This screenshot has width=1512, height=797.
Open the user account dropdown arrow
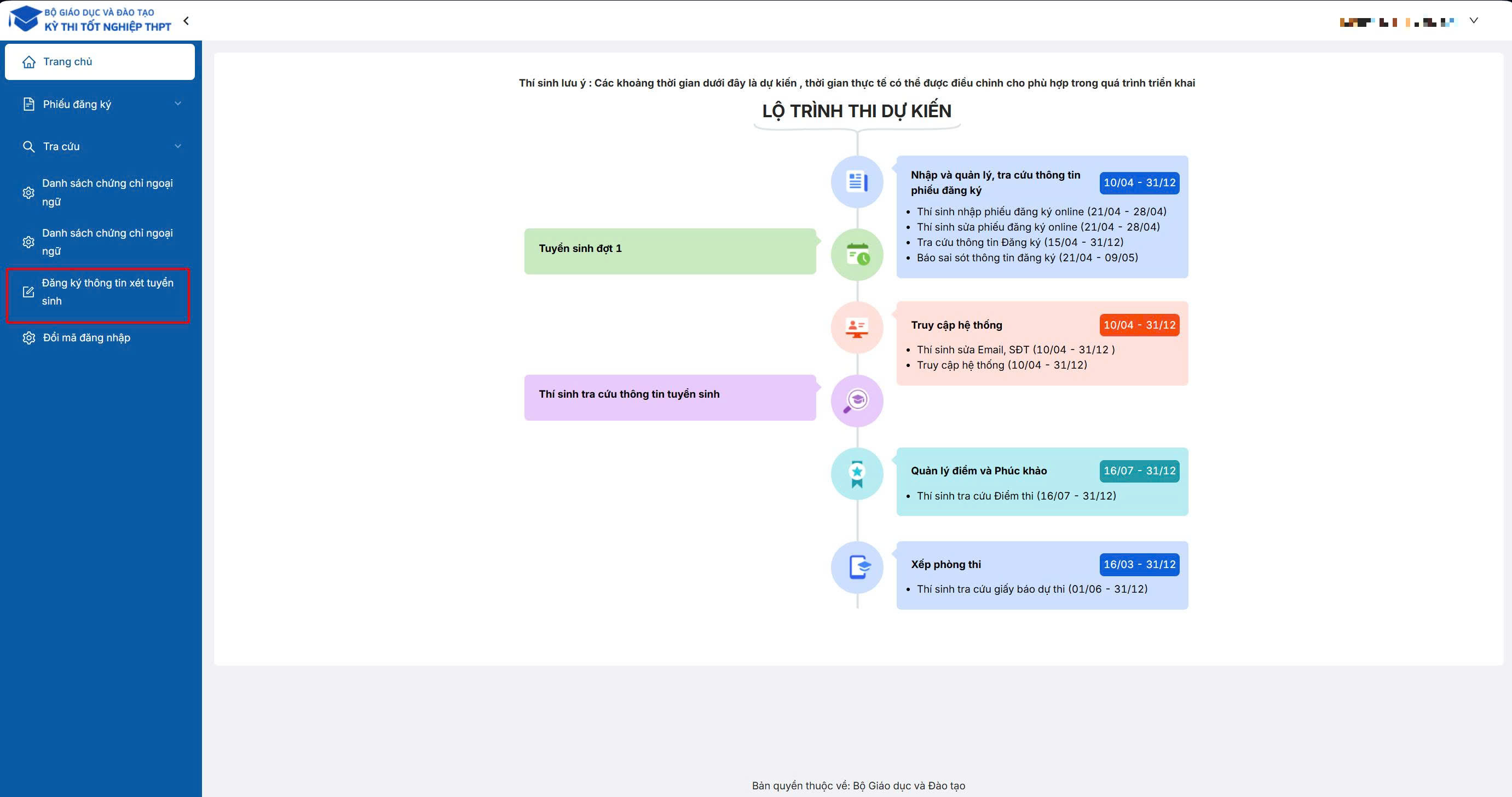(1473, 21)
